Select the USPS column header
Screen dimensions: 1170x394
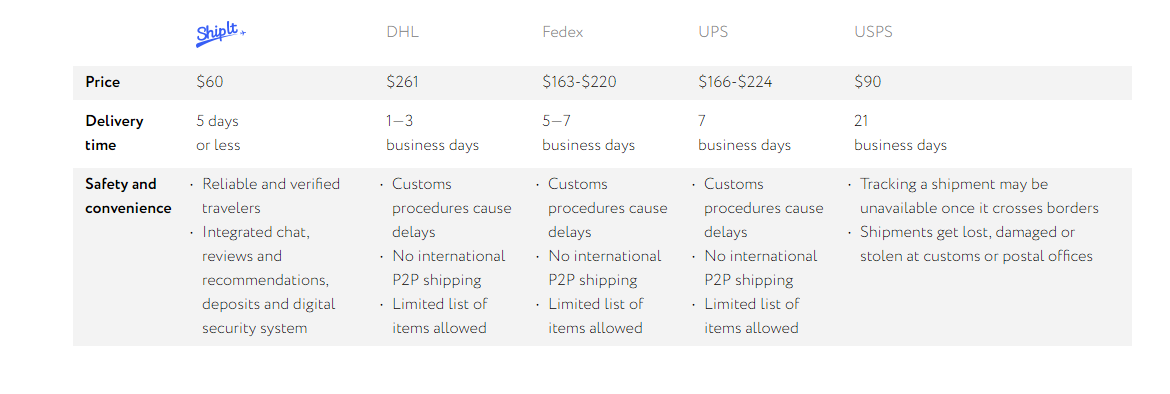873,32
